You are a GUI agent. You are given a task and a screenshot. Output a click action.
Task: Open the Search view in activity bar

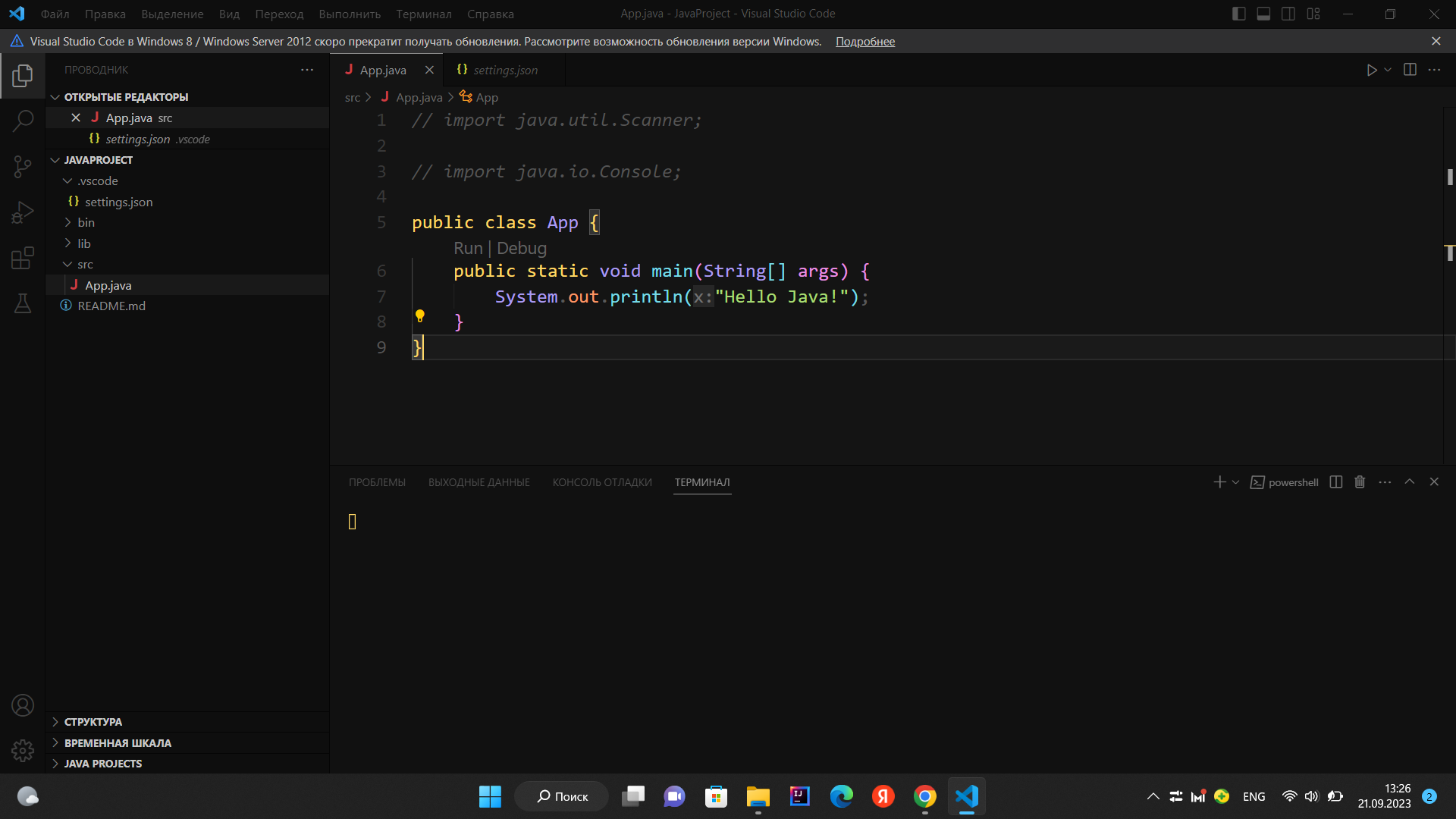pyautogui.click(x=23, y=120)
